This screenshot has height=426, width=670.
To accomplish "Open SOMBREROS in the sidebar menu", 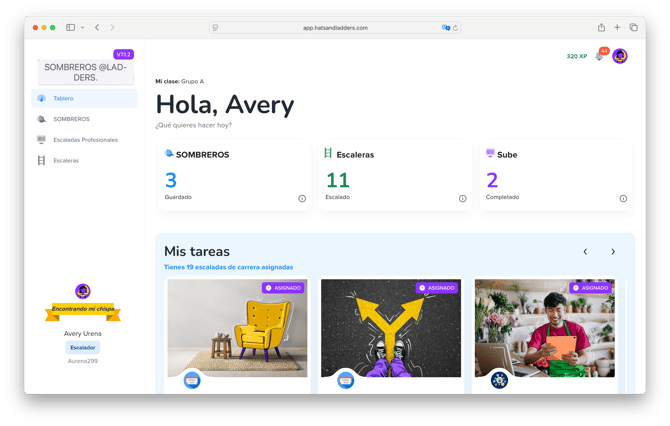I will 70,119.
